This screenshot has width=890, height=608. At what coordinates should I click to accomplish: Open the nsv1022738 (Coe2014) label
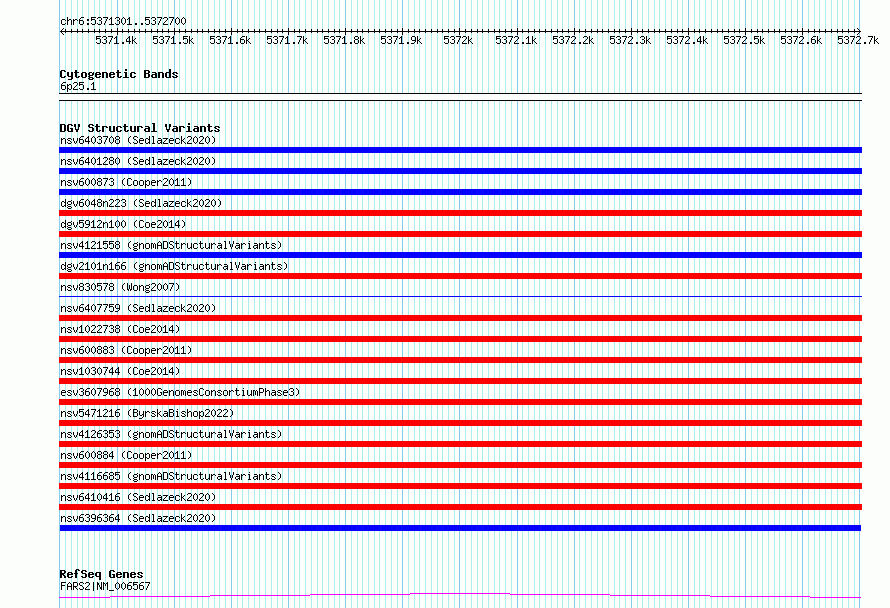pos(120,329)
